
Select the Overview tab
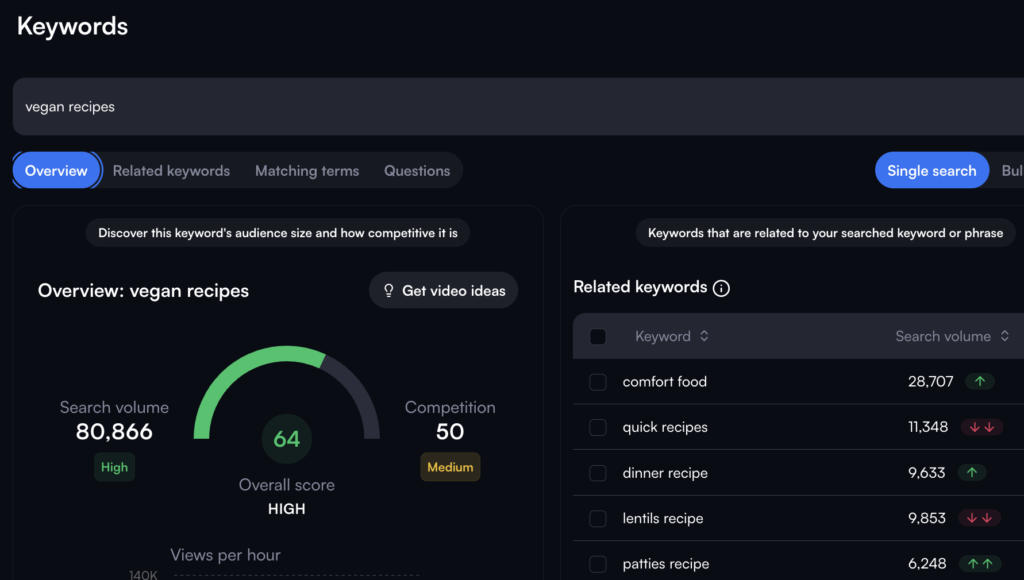click(56, 170)
